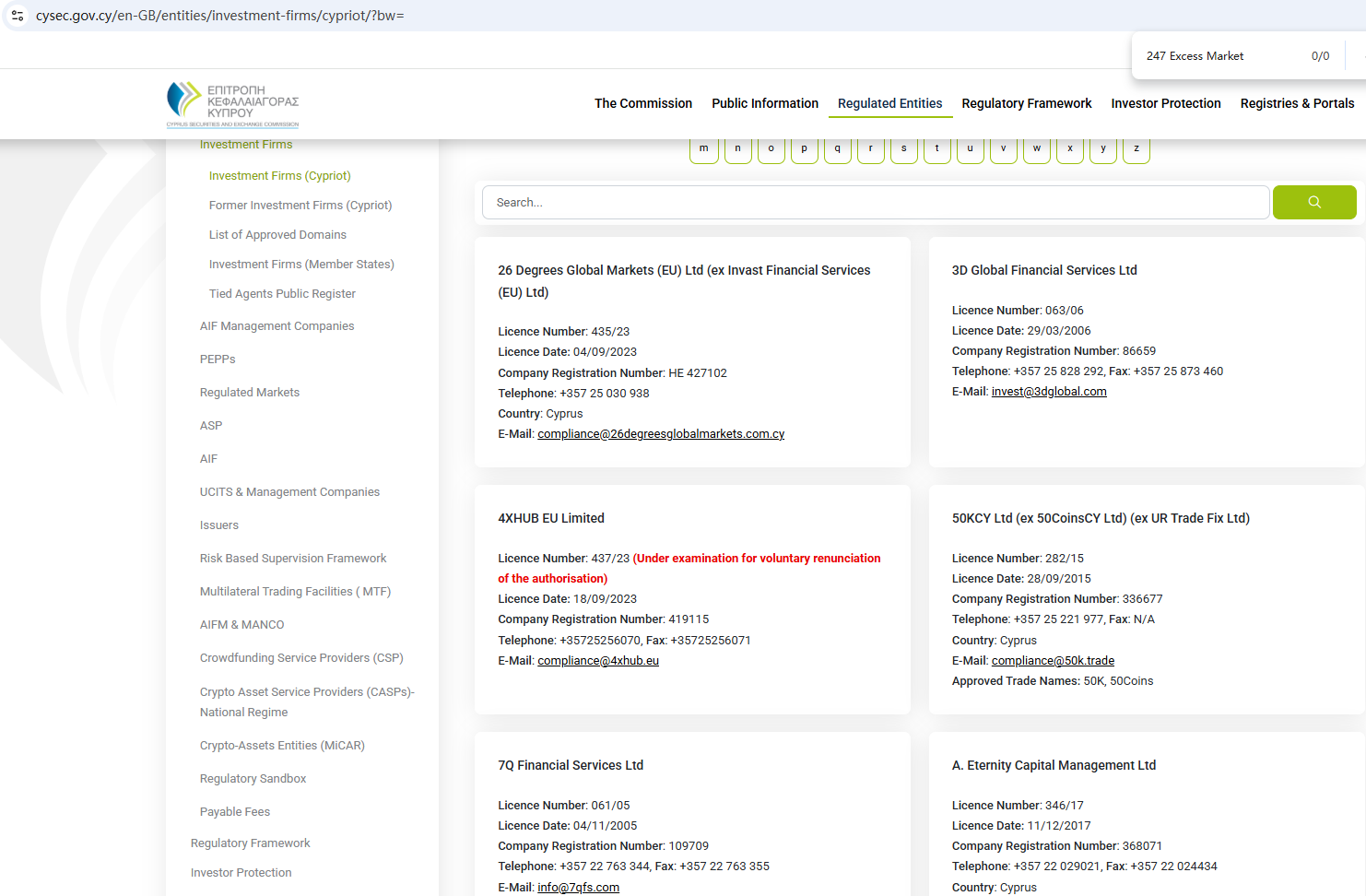1366x896 pixels.
Task: Open Investor Protection top menu
Action: pos(1165,103)
